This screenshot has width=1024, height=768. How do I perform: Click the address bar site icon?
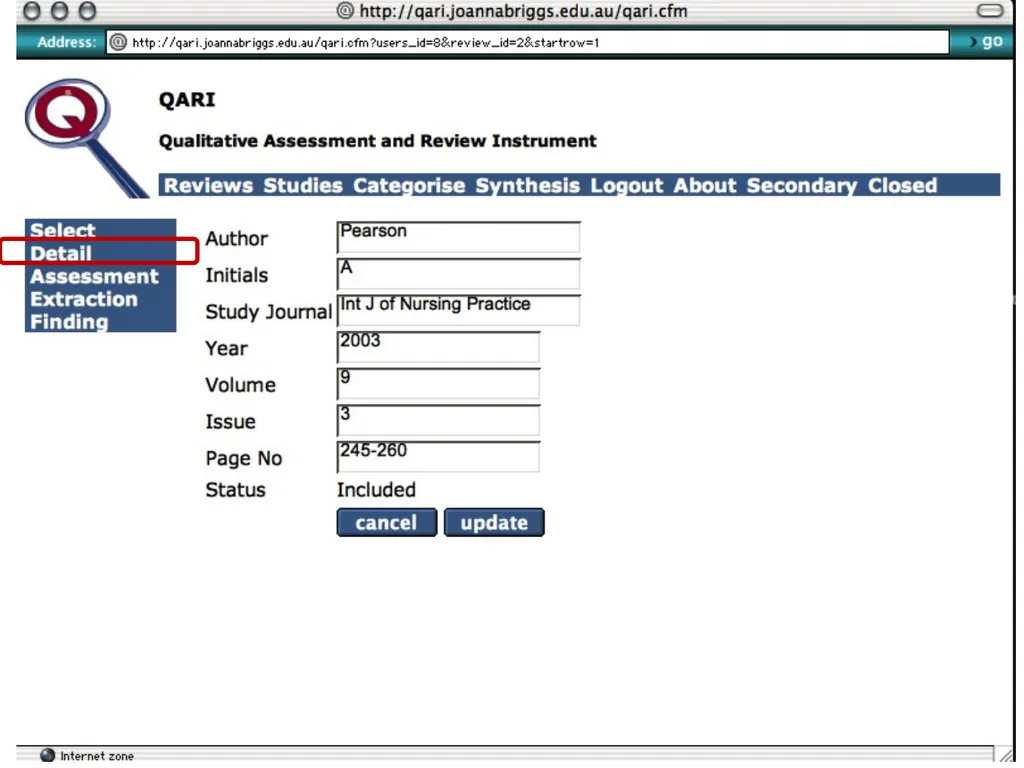118,42
